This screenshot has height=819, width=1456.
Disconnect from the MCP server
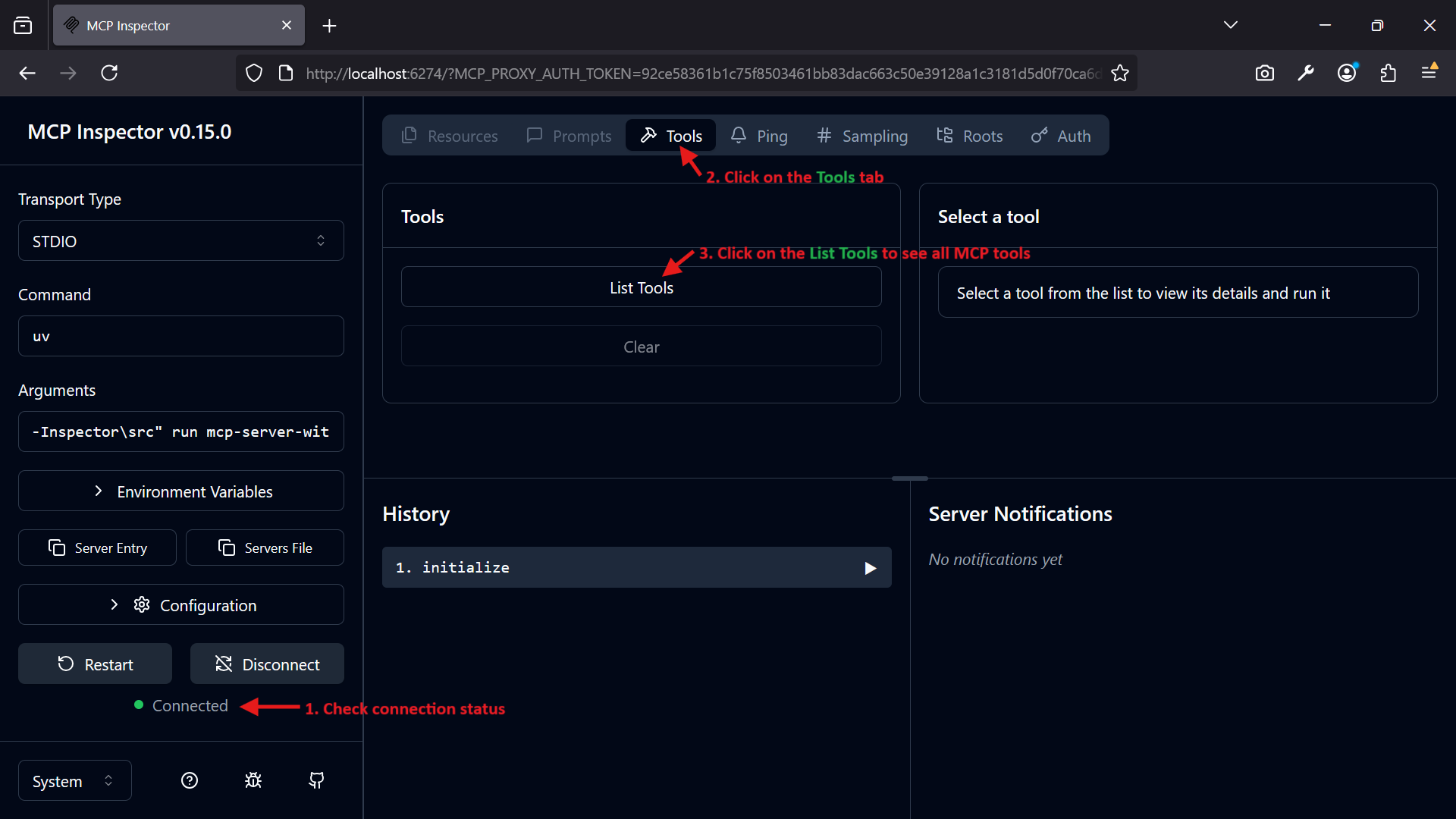267,664
